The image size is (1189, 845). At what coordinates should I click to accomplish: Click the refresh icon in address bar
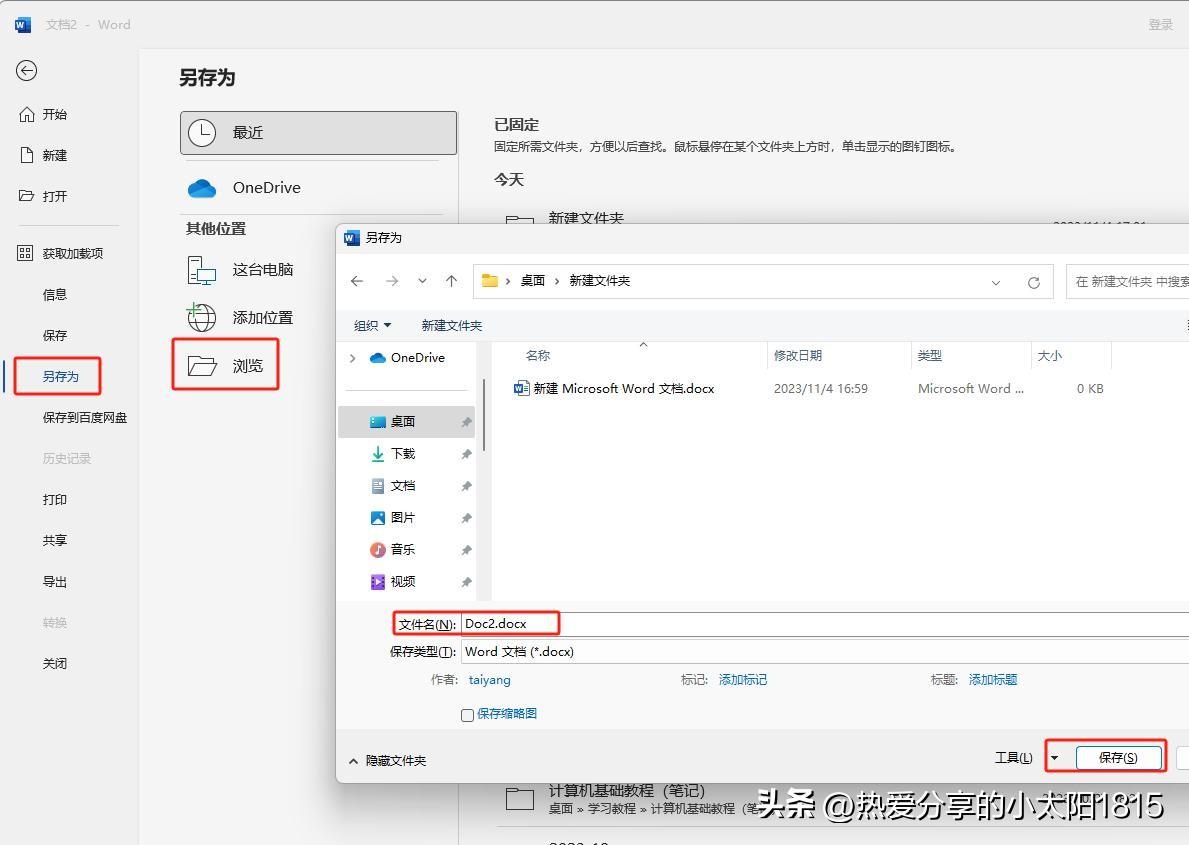1034,283
